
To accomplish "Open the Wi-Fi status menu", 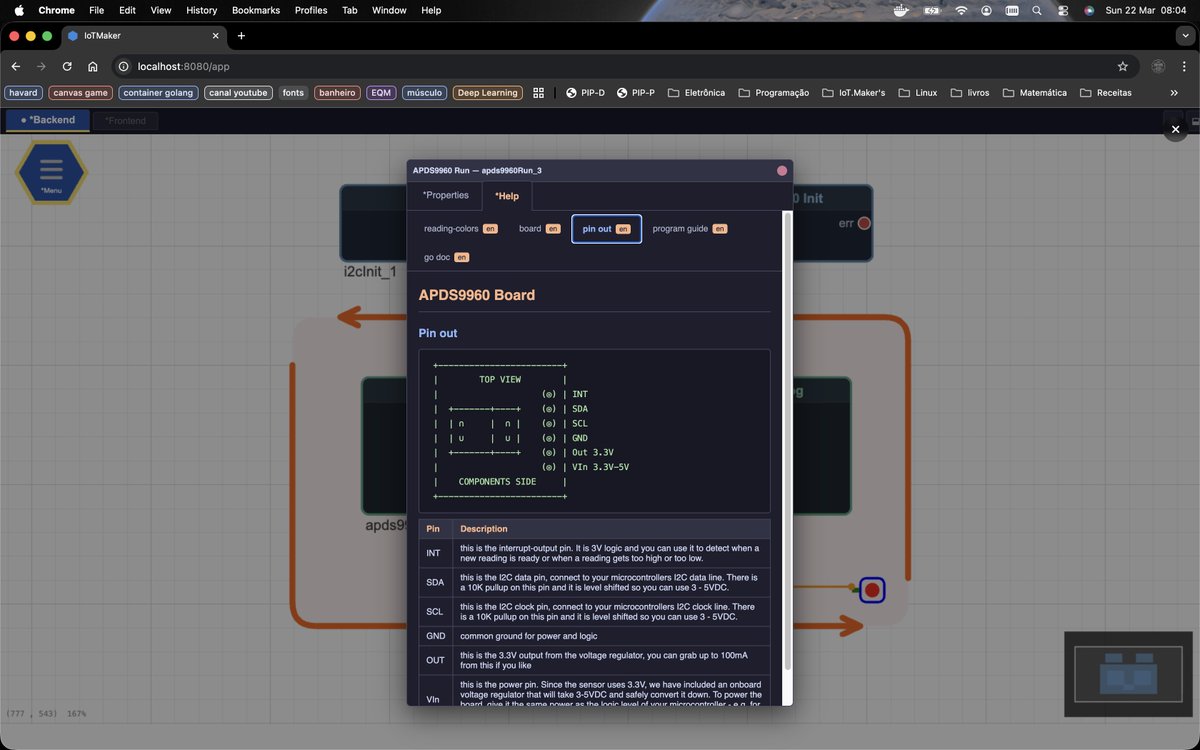I will tap(961, 10).
